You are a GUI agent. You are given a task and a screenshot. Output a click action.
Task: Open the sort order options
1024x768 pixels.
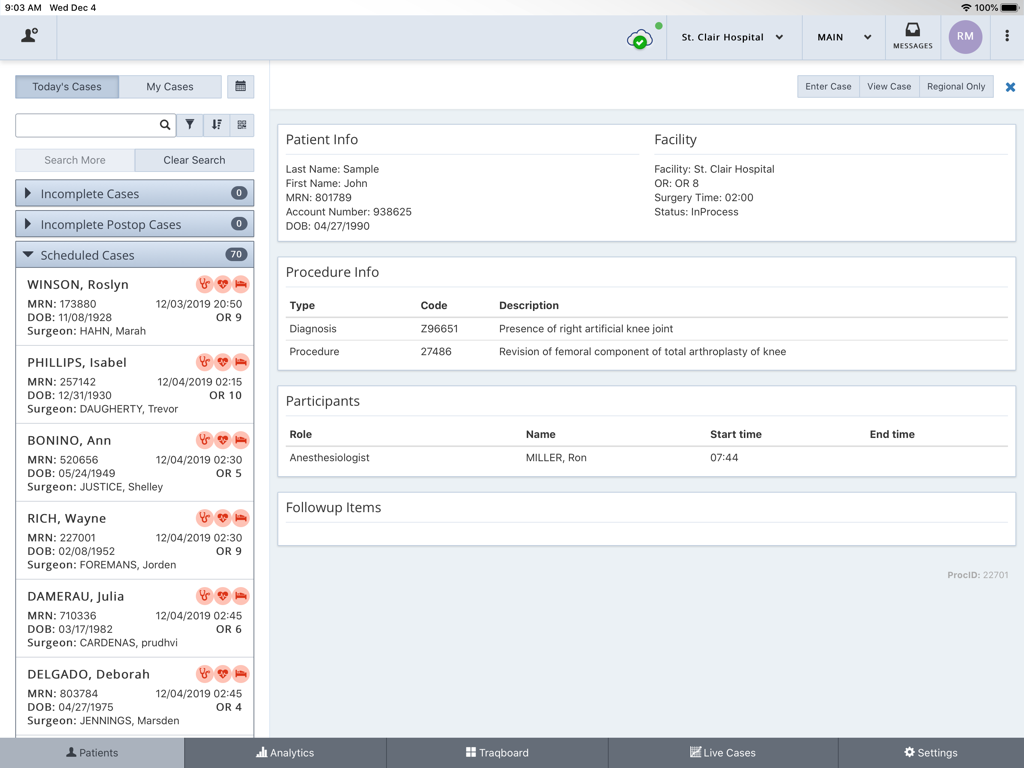click(217, 125)
